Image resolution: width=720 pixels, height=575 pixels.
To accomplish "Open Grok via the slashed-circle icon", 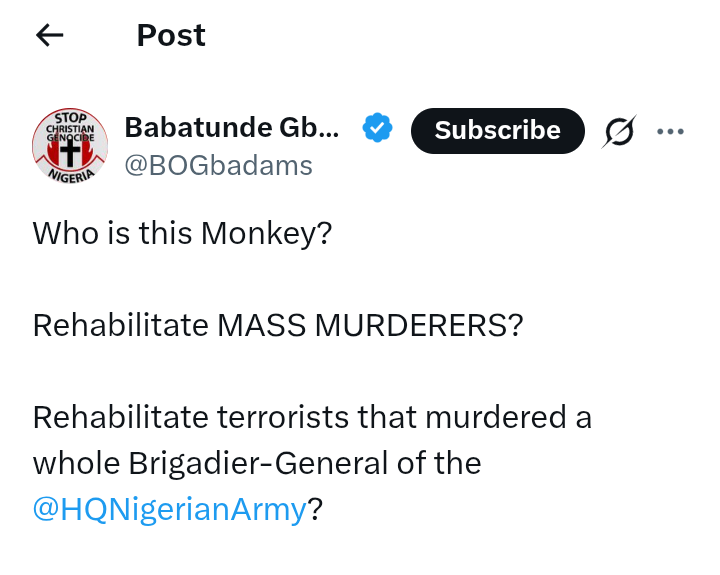I will 620,131.
